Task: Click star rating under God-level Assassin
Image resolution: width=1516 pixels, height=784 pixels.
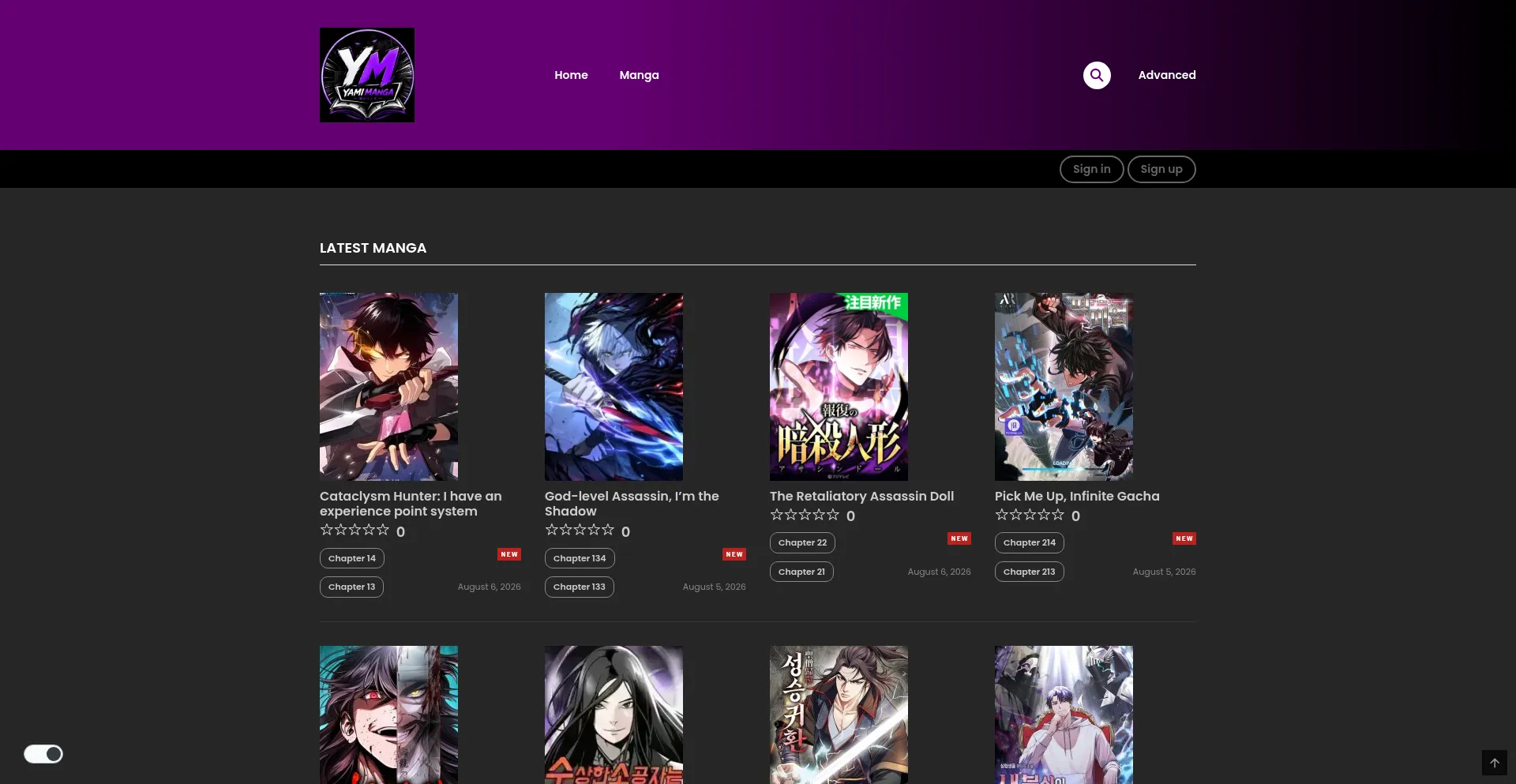Action: pyautogui.click(x=580, y=530)
